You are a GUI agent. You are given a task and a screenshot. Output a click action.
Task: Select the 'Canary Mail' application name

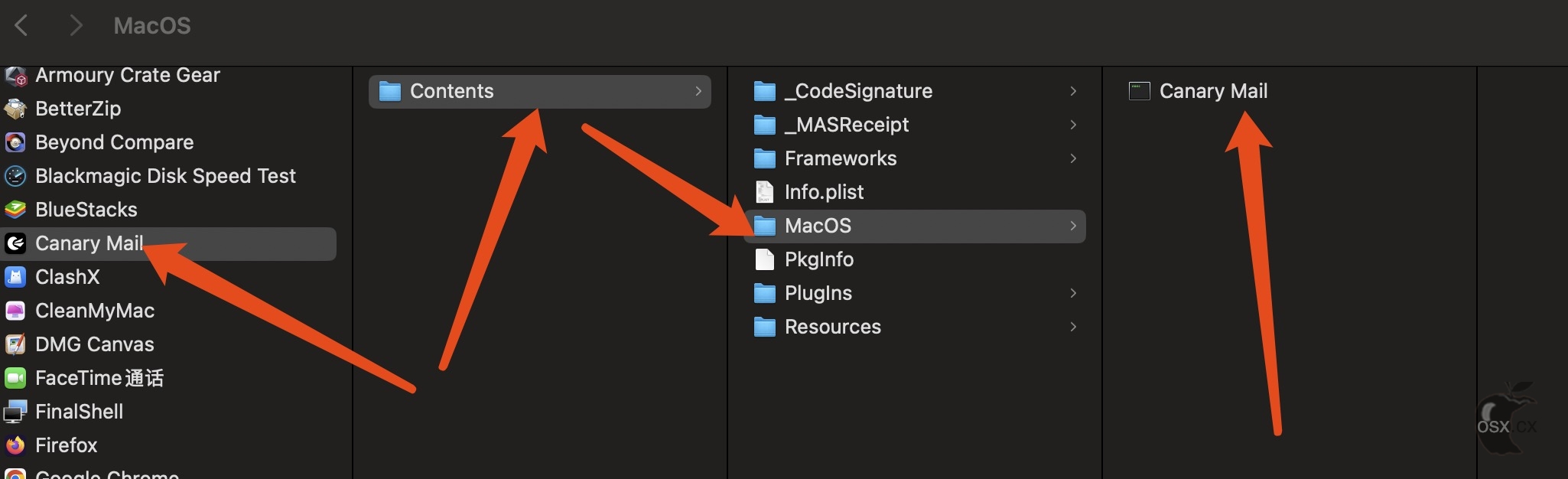[x=89, y=243]
